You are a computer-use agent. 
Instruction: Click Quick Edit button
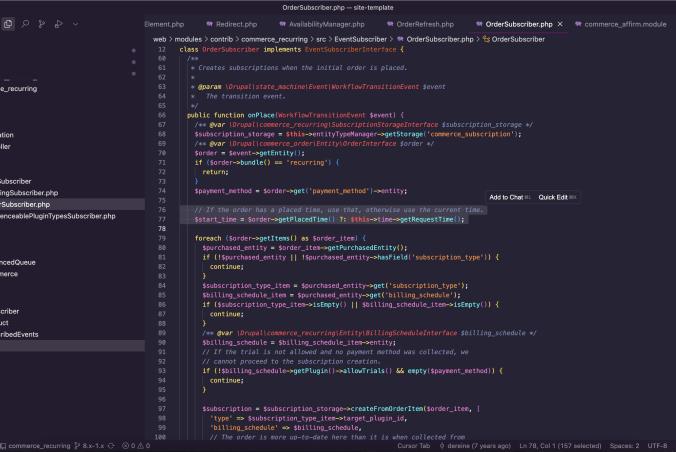point(557,197)
